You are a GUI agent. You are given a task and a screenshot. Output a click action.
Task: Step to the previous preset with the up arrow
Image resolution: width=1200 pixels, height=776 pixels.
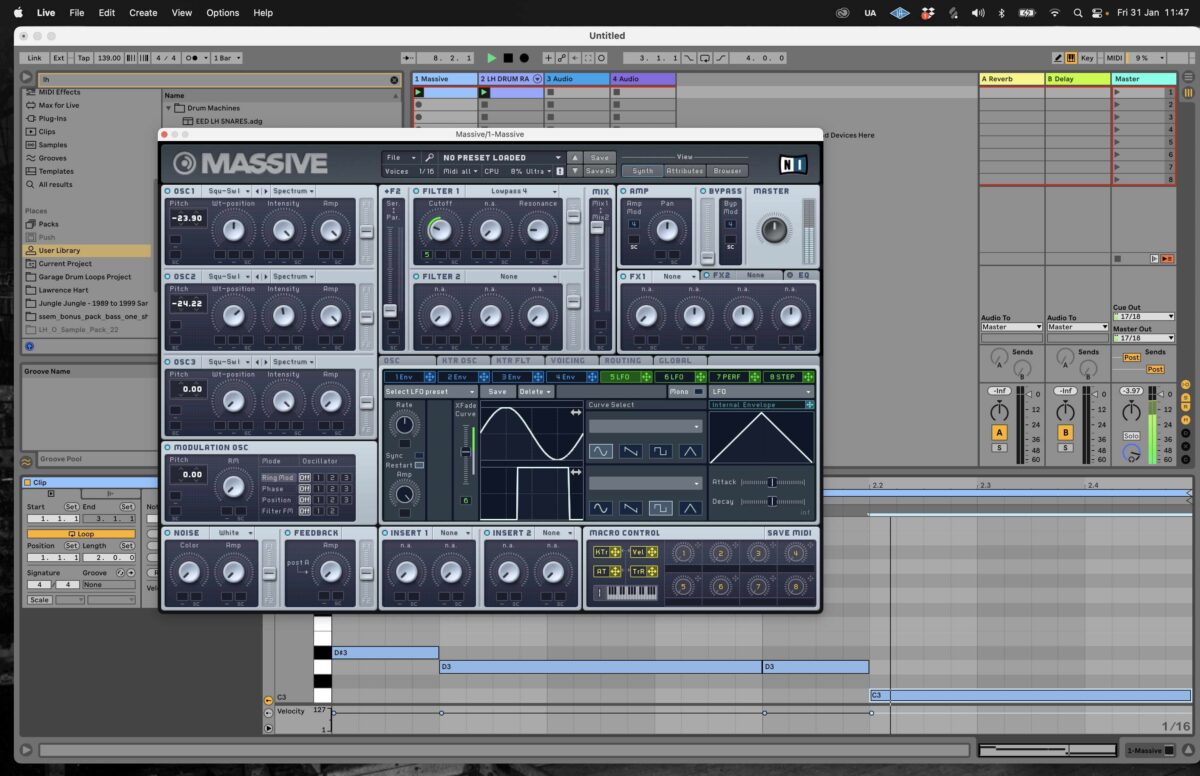[574, 157]
